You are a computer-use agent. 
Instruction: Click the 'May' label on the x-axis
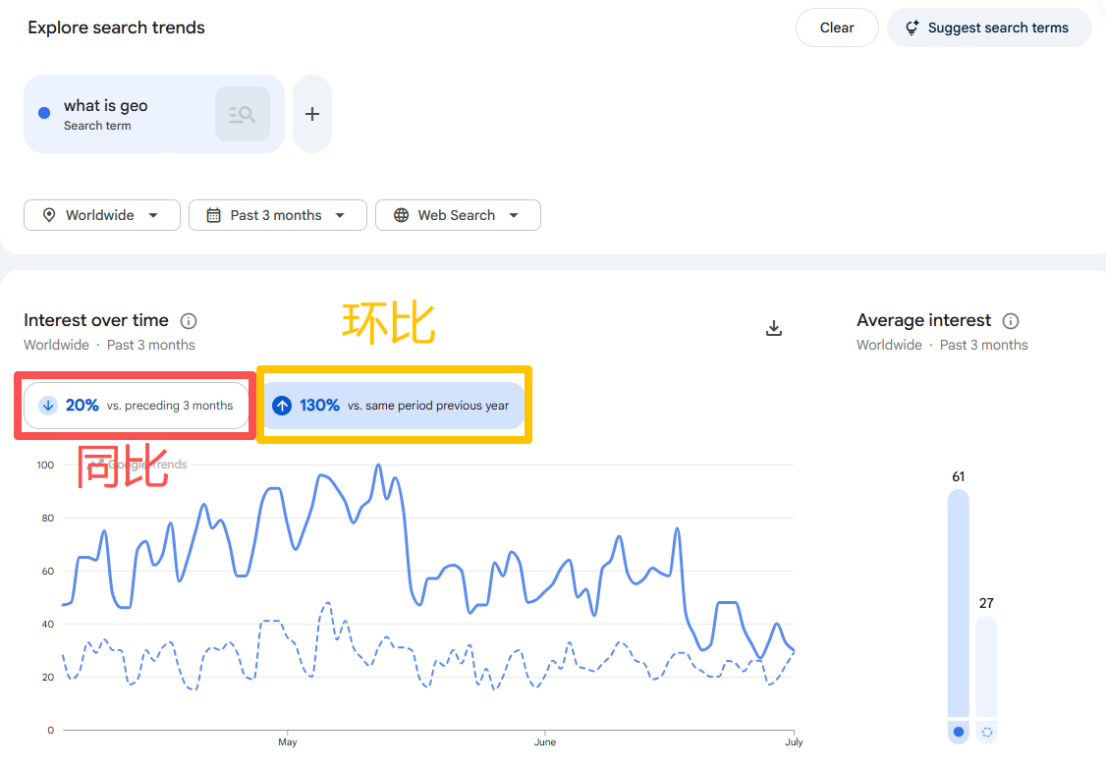click(x=288, y=742)
